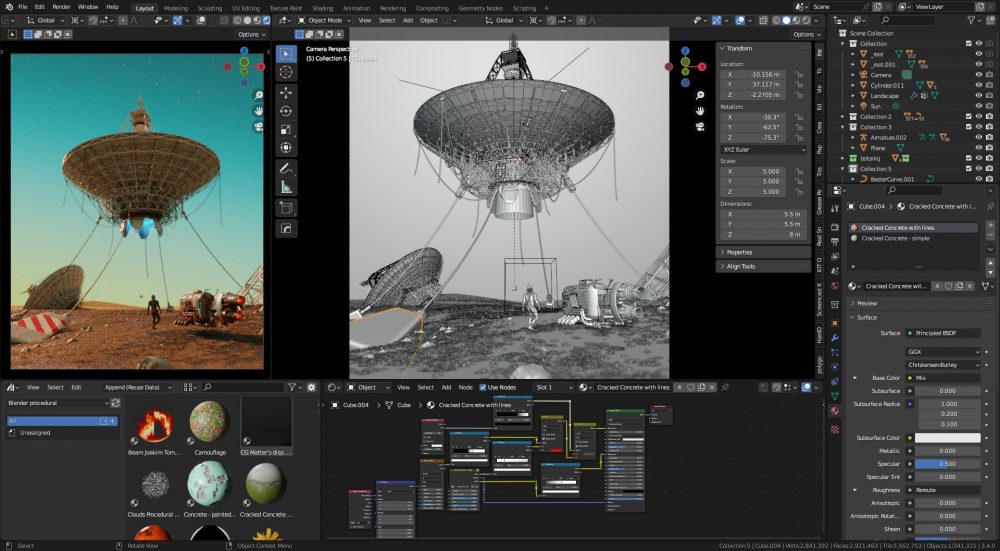Open the File menu
The height and width of the screenshot is (551, 1000).
[22, 7]
